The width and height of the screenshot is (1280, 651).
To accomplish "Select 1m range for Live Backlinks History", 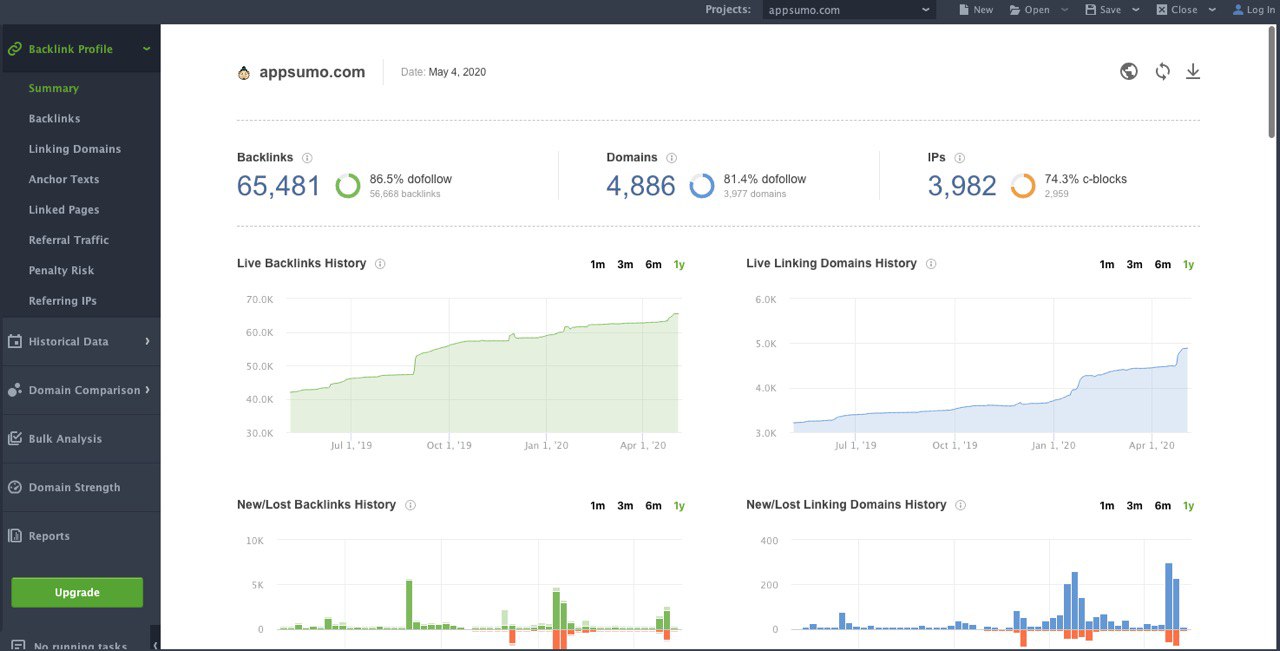I will point(597,265).
